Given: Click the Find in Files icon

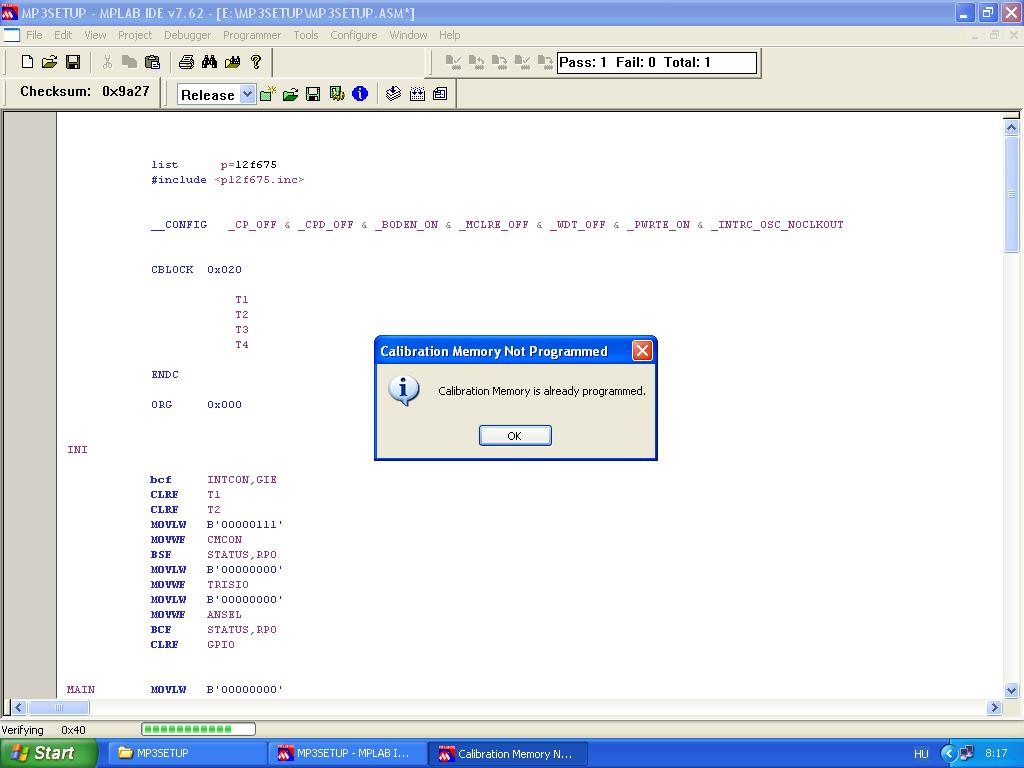Looking at the screenshot, I should (x=232, y=62).
